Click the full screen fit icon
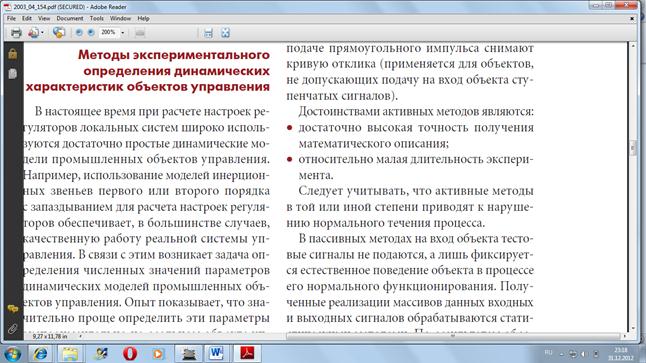Viewport: 646px width, 363px height. click(x=225, y=33)
